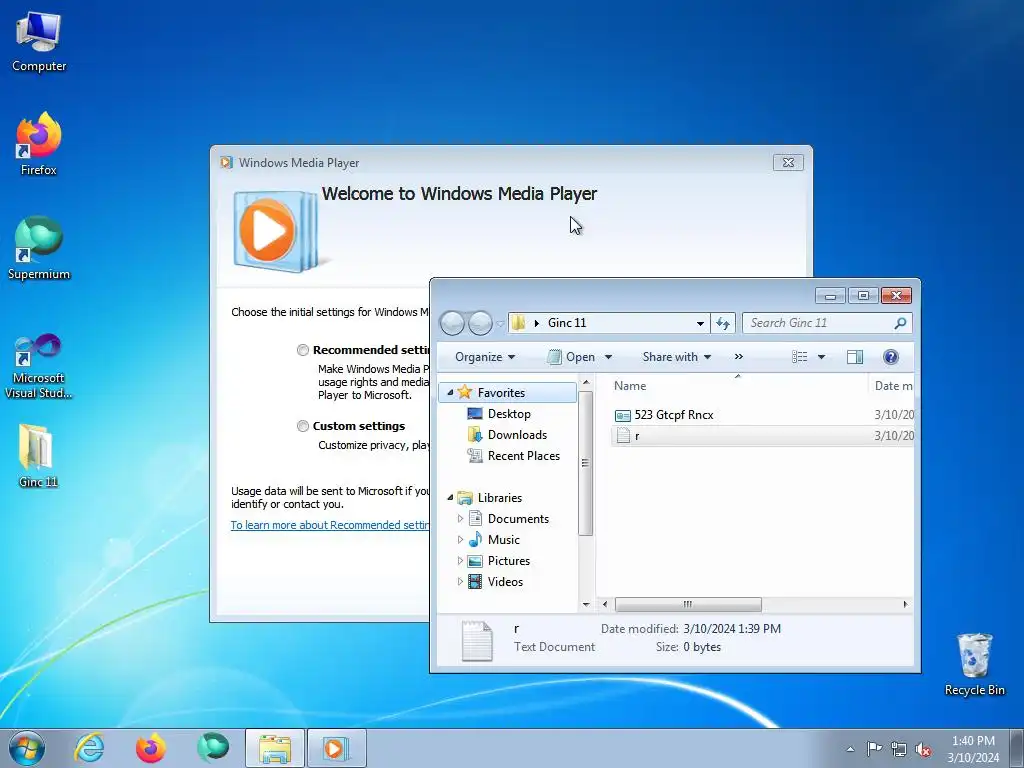Image resolution: width=1024 pixels, height=768 pixels.
Task: Choose the Recommended settings radio button
Action: point(302,350)
